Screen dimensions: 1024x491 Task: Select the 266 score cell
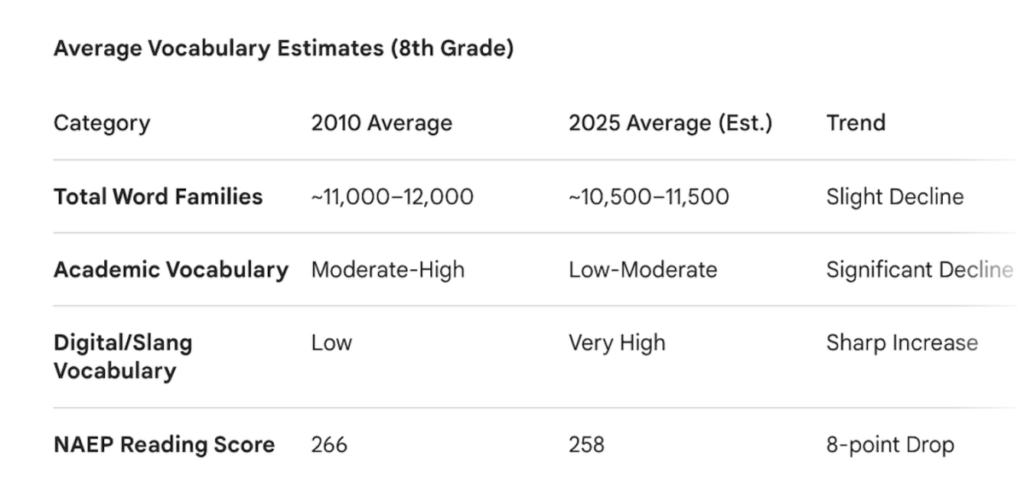point(329,444)
